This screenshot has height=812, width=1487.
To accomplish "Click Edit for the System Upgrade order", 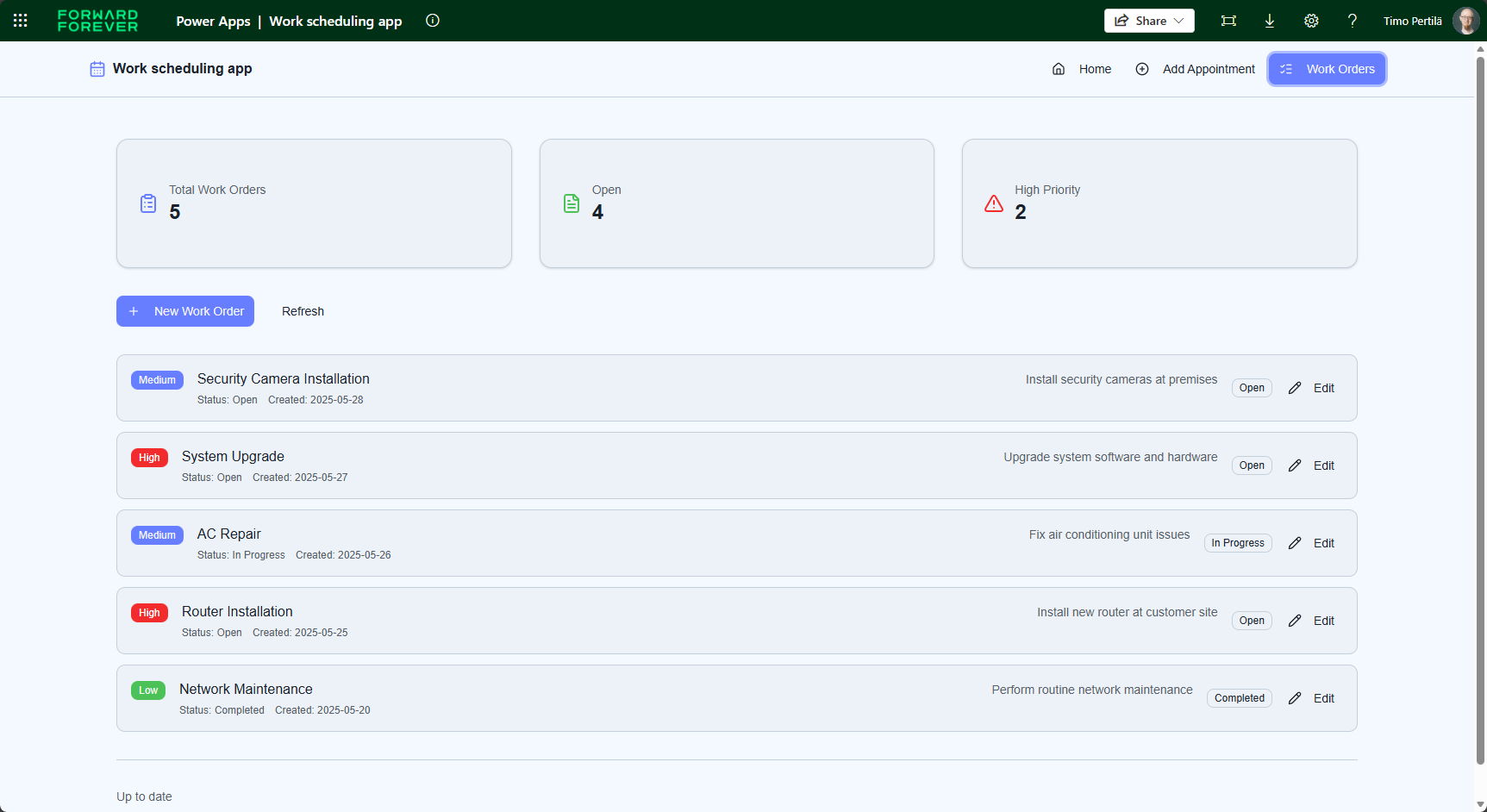I will (1323, 465).
